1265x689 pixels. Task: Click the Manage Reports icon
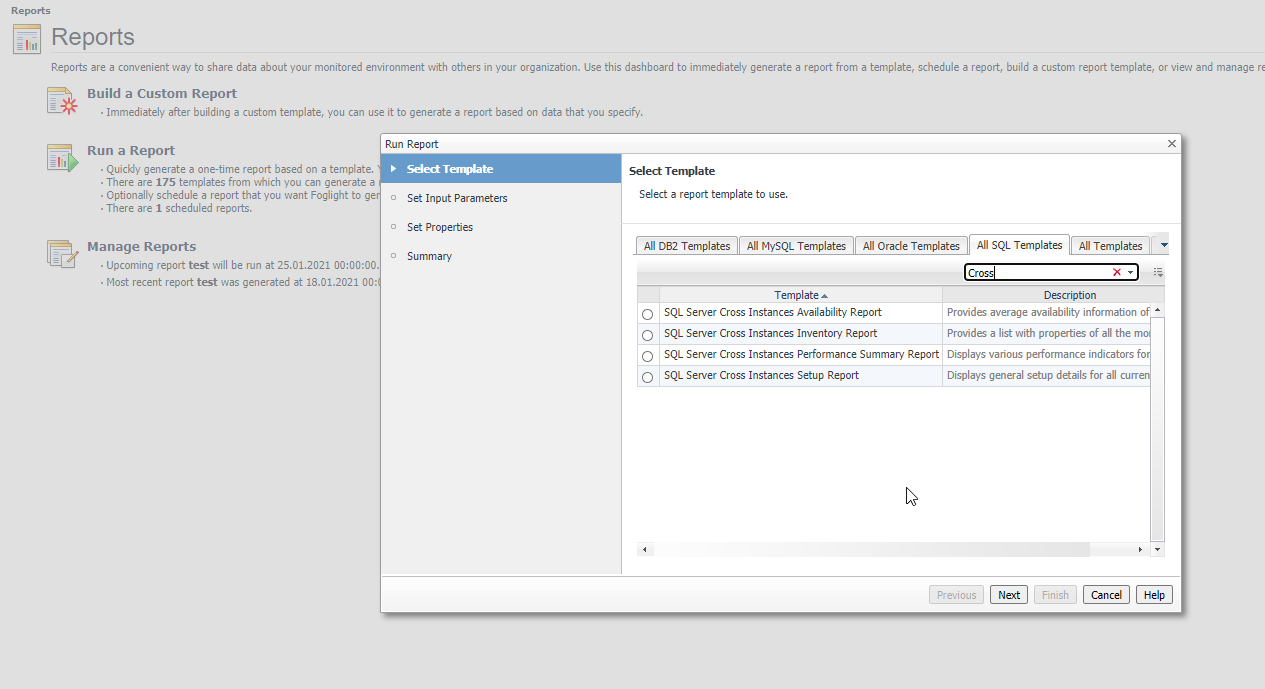click(x=62, y=254)
